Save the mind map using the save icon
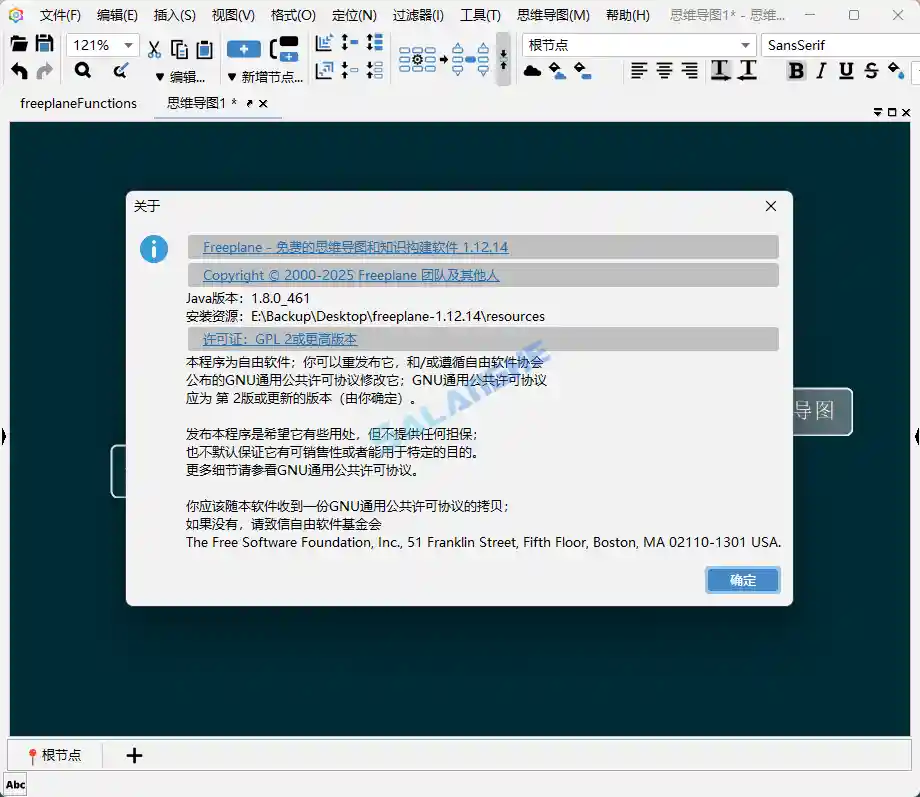920x797 pixels. coord(45,45)
